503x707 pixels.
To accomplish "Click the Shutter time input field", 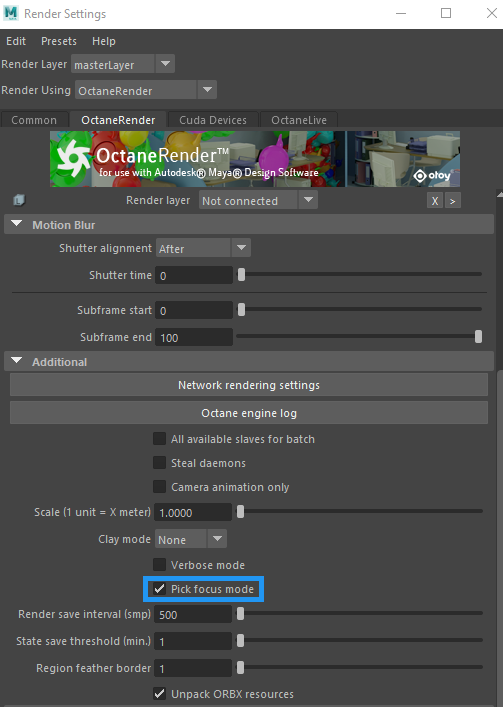I will point(194,275).
